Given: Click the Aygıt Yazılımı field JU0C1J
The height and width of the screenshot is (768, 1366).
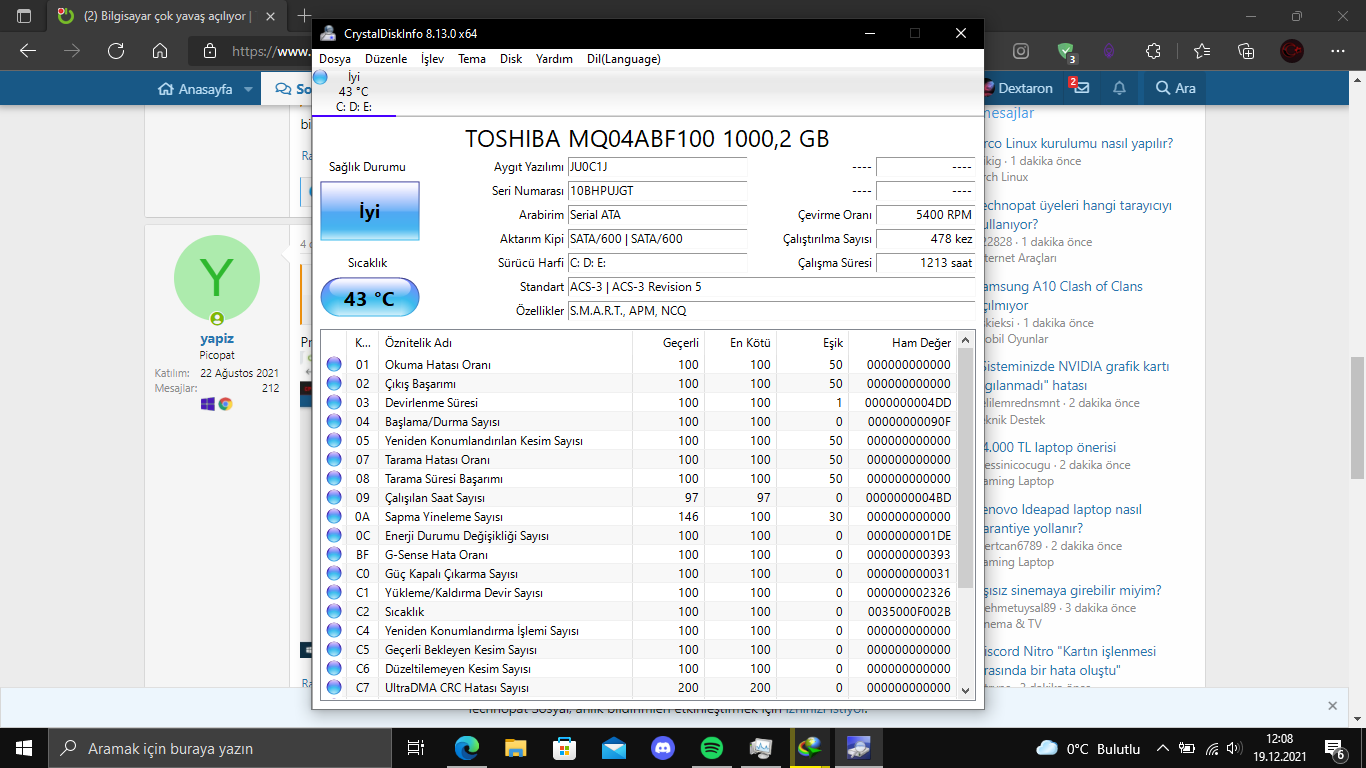Looking at the screenshot, I should (x=657, y=167).
